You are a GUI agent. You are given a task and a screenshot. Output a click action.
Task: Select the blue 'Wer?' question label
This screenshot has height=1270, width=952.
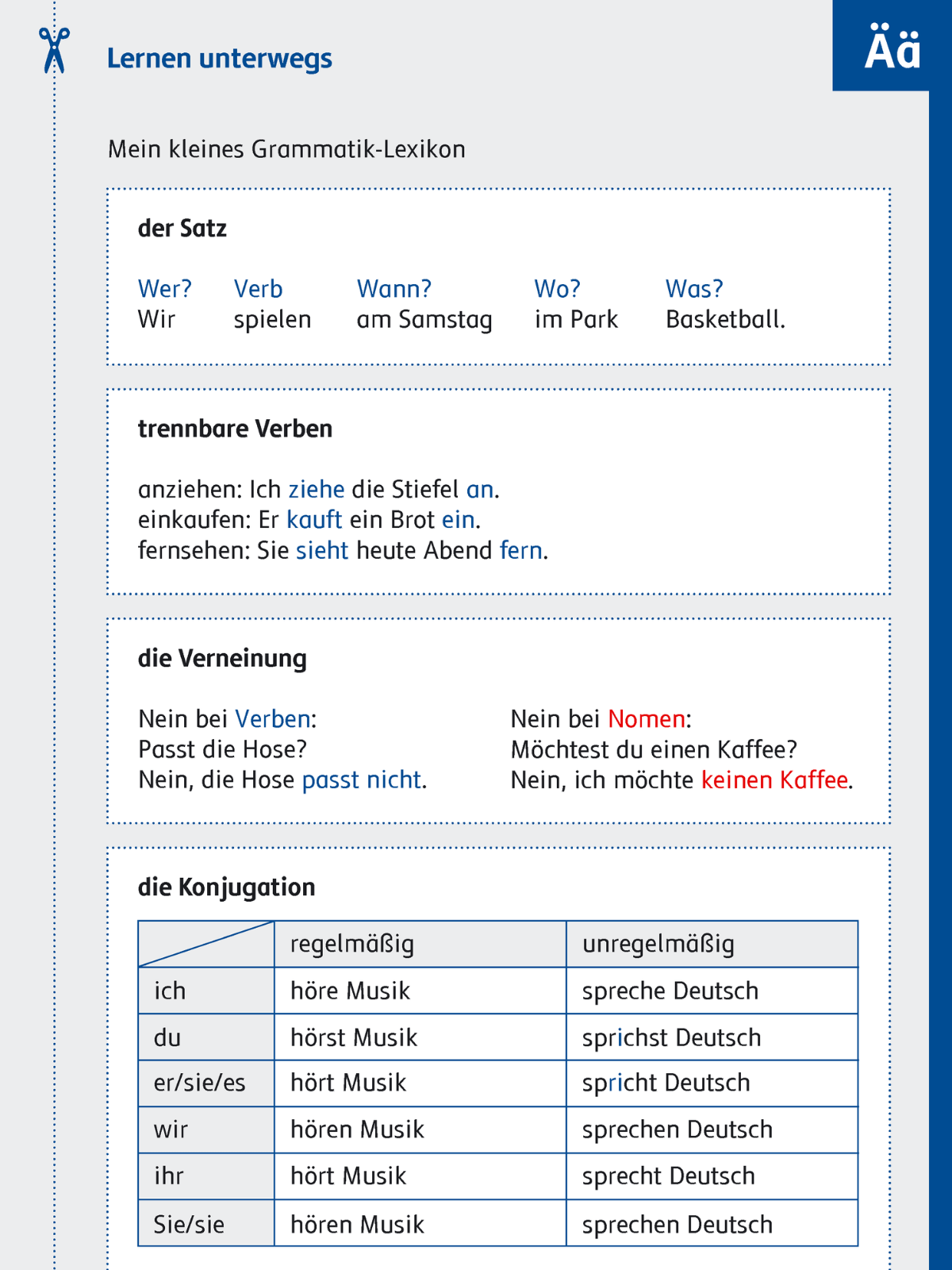tap(164, 289)
